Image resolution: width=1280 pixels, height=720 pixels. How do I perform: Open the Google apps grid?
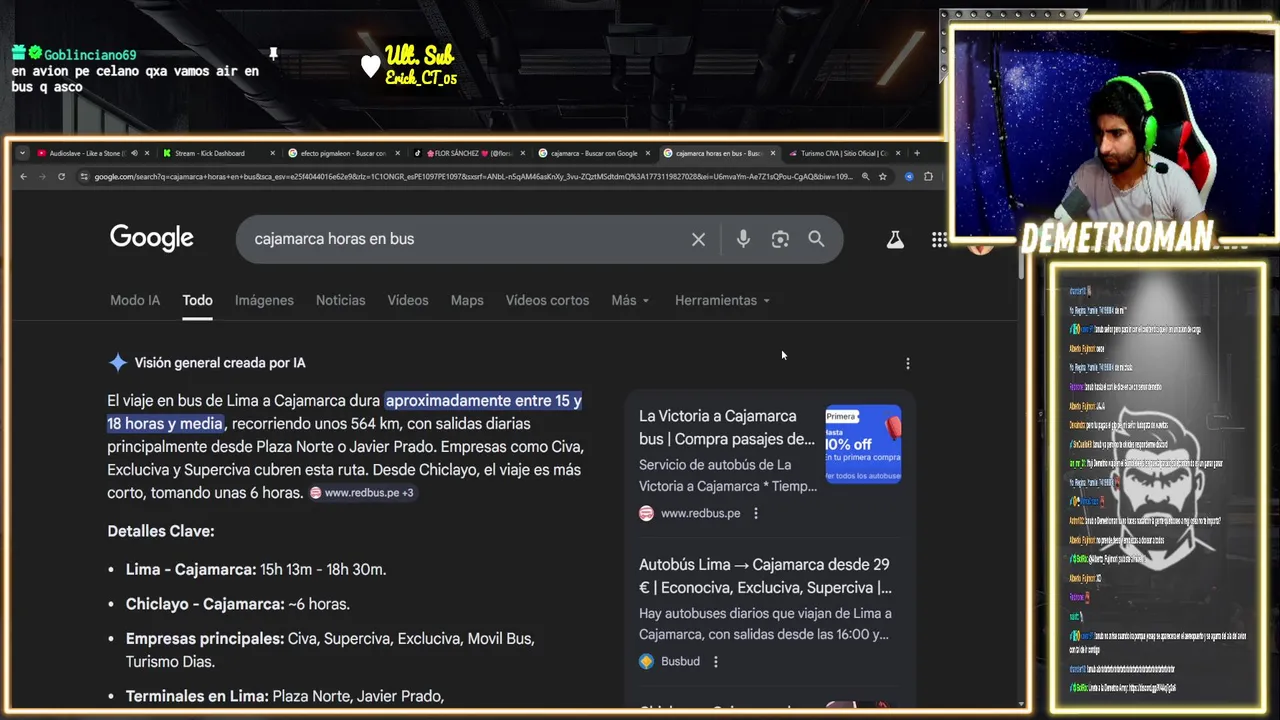tap(939, 239)
